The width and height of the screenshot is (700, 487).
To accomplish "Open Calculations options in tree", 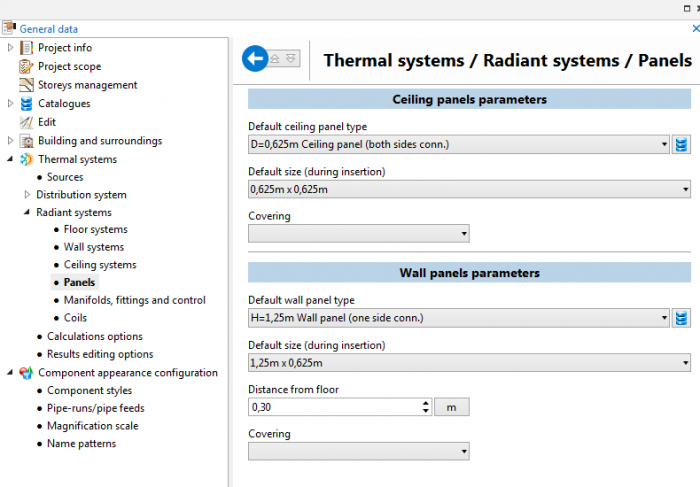I will click(94, 337).
